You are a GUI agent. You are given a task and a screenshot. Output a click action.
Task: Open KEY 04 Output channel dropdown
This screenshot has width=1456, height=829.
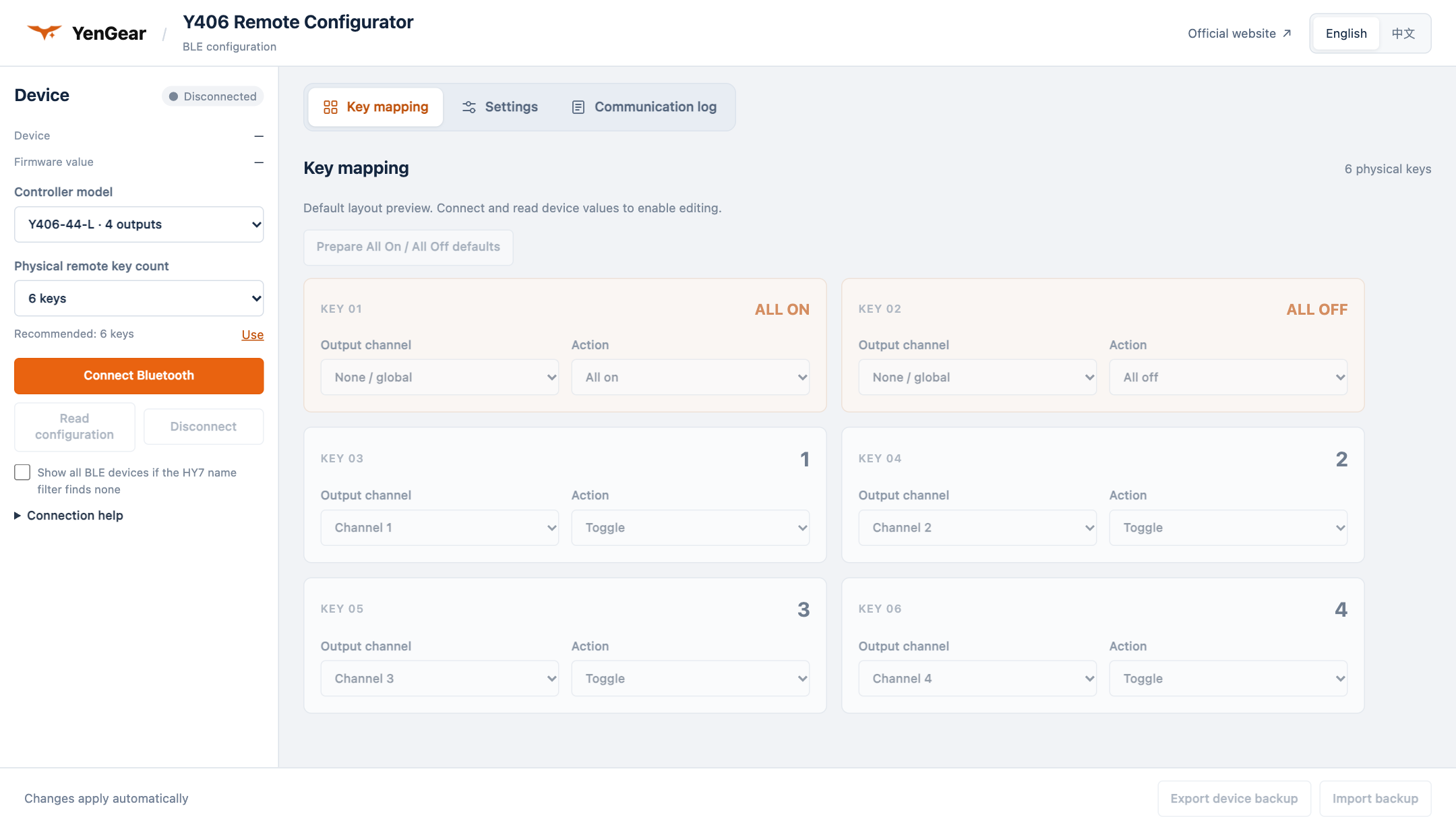[977, 528]
